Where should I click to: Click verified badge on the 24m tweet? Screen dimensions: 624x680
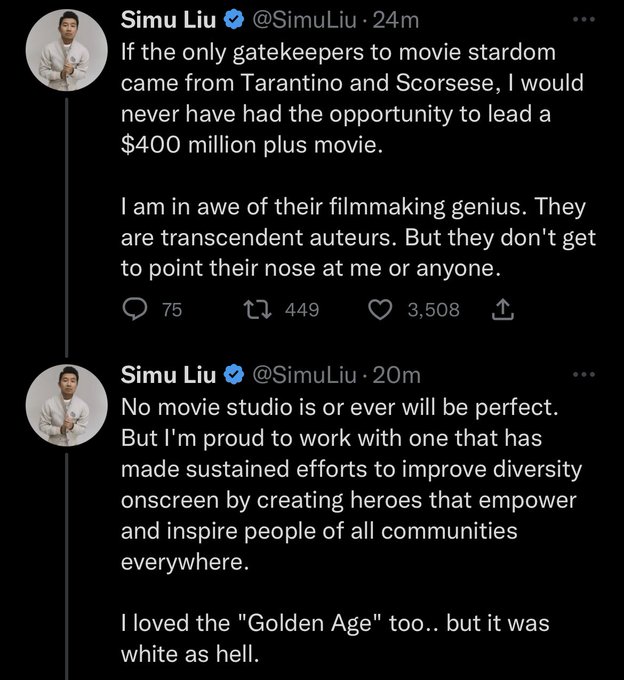click(x=233, y=19)
